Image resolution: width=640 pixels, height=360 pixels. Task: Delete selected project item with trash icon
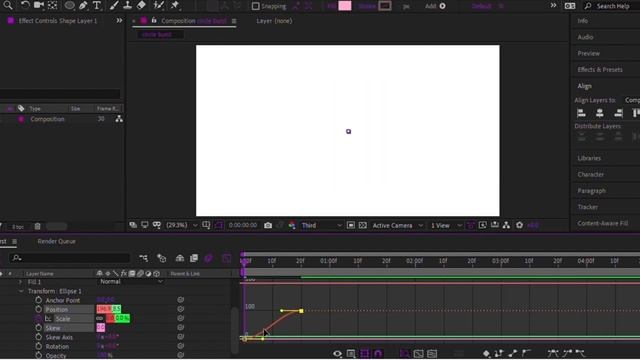click(37, 226)
